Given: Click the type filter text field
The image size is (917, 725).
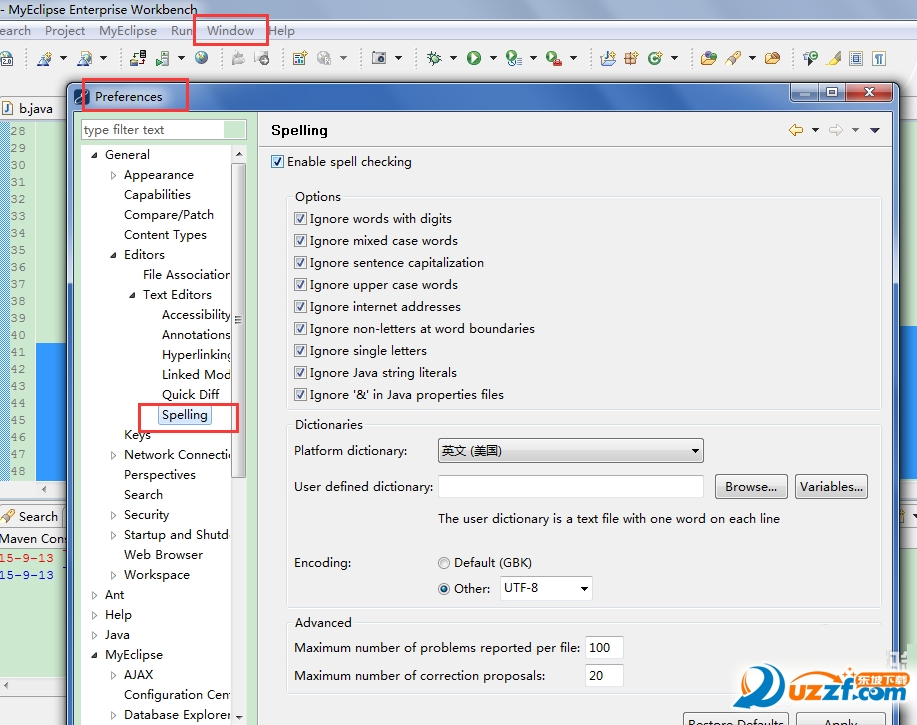Looking at the screenshot, I should point(153,130).
